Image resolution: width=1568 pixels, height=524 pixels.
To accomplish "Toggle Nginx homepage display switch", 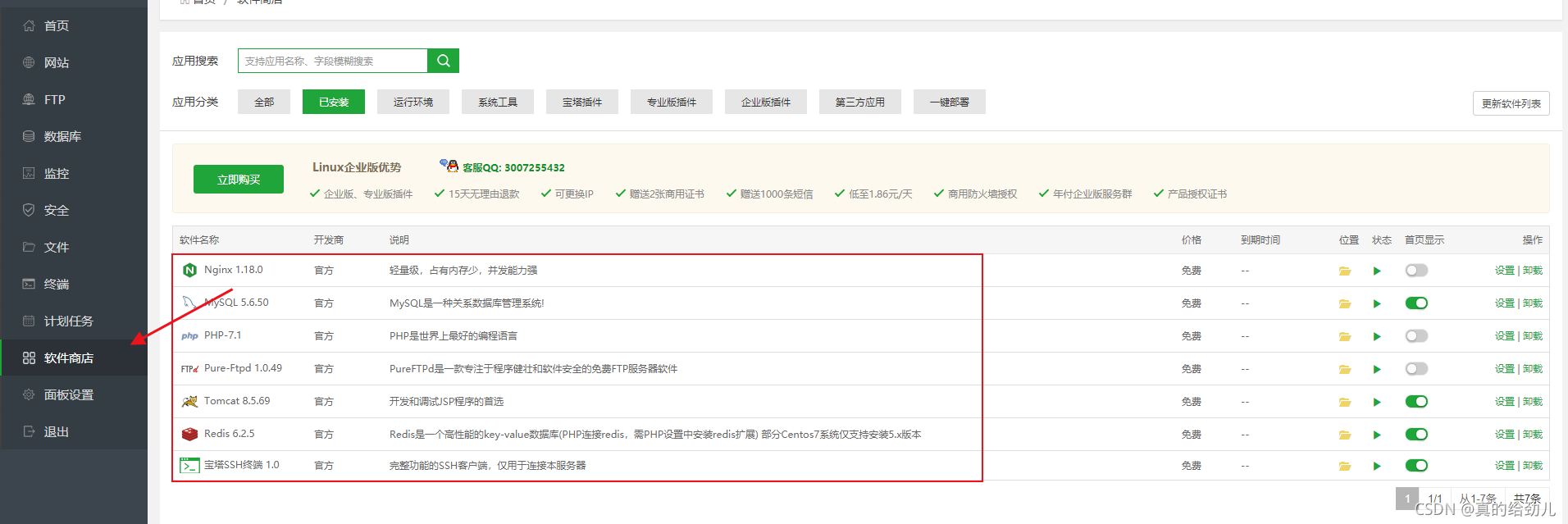I will coord(1416,271).
